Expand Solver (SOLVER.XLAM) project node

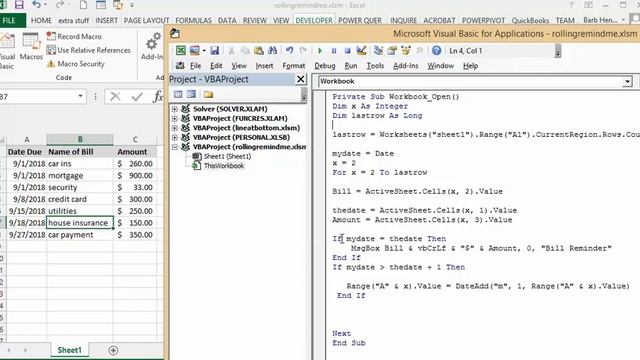click(x=175, y=109)
